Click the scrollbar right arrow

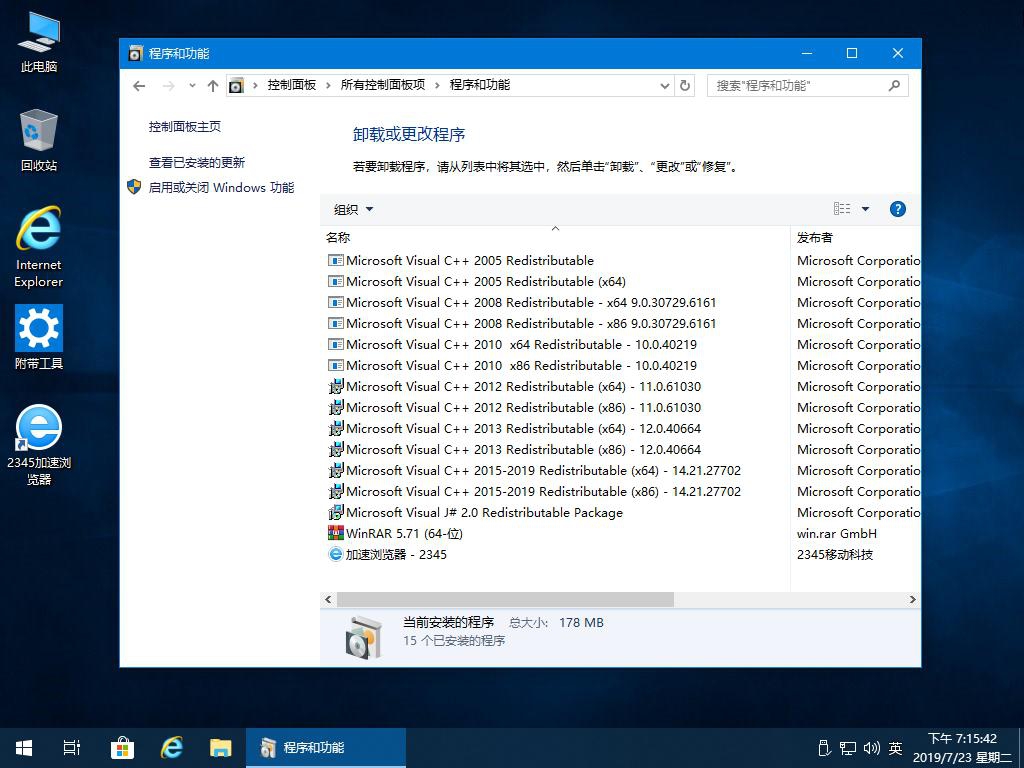pos(912,599)
